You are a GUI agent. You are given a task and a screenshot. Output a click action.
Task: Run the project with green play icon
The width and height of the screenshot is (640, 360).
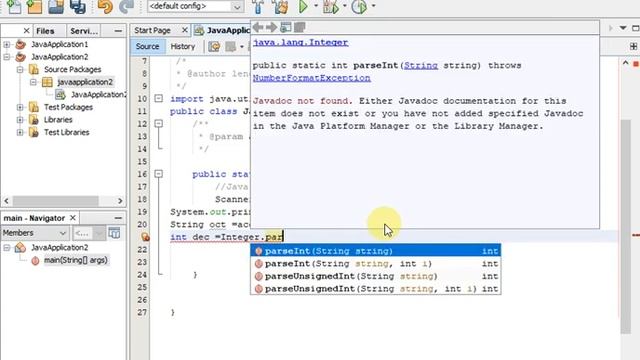[x=303, y=7]
